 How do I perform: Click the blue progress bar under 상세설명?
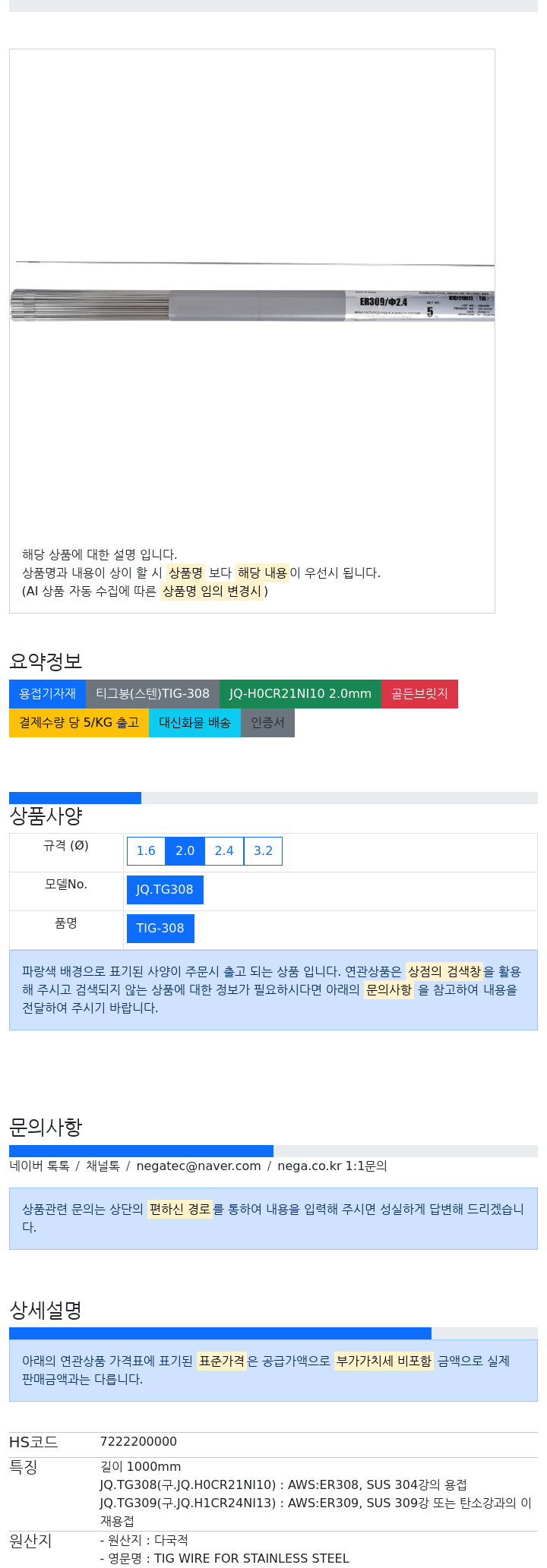coord(220,1333)
